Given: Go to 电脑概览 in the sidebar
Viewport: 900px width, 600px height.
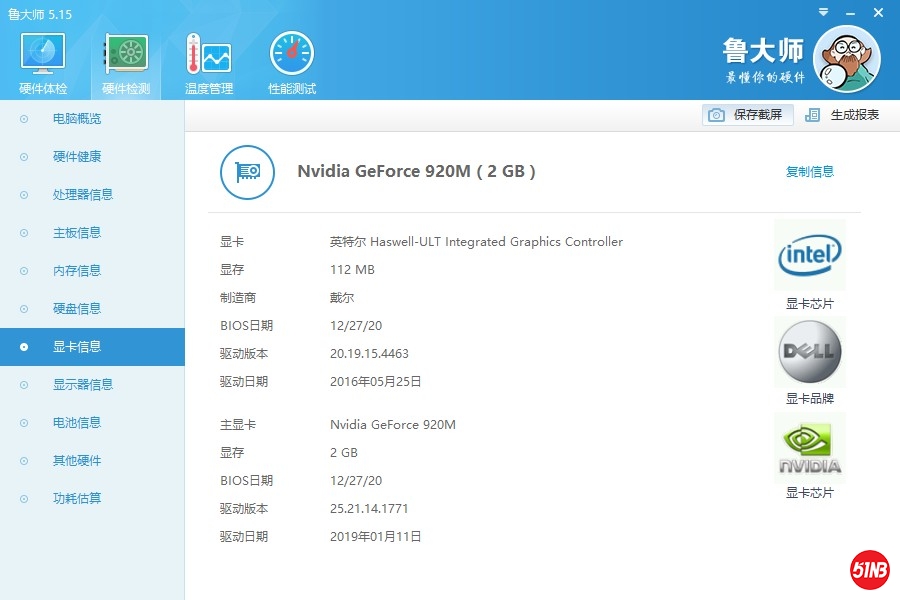Looking at the screenshot, I should point(77,119).
